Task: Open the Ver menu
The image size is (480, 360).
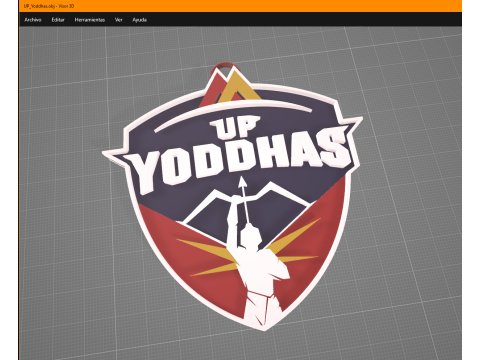Action: point(119,20)
